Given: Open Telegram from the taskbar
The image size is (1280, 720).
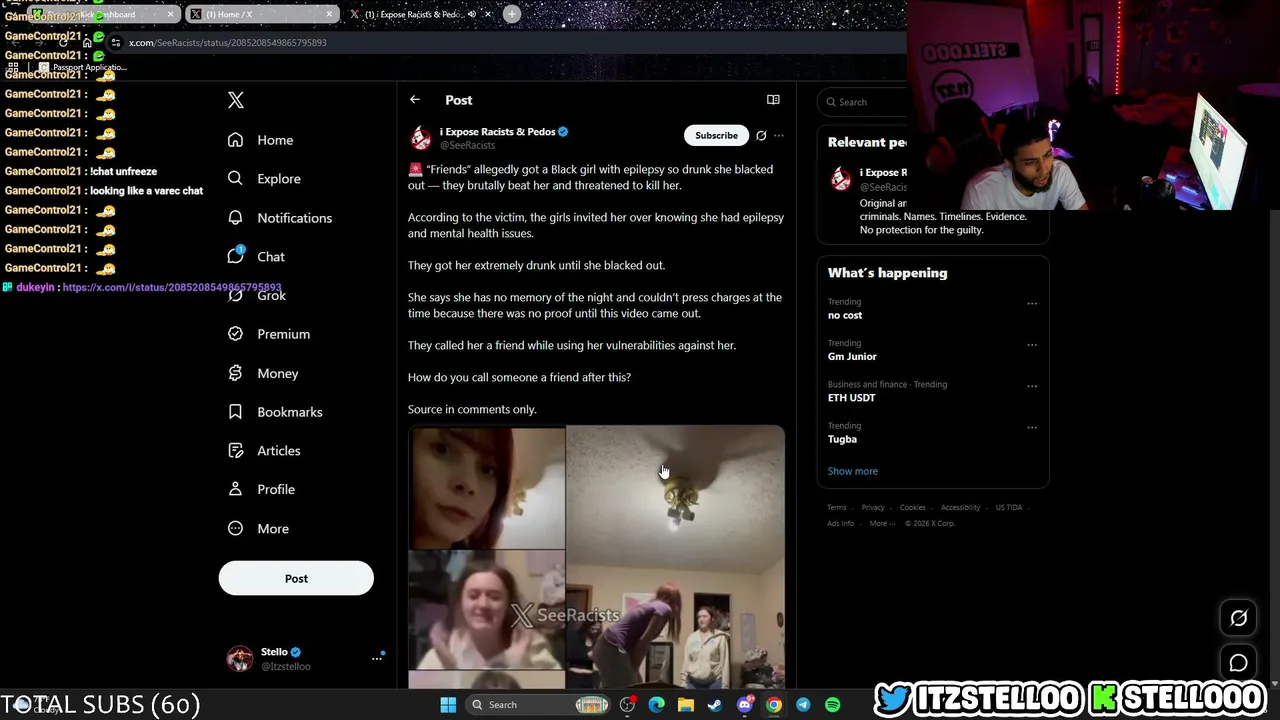Looking at the screenshot, I should [803, 705].
